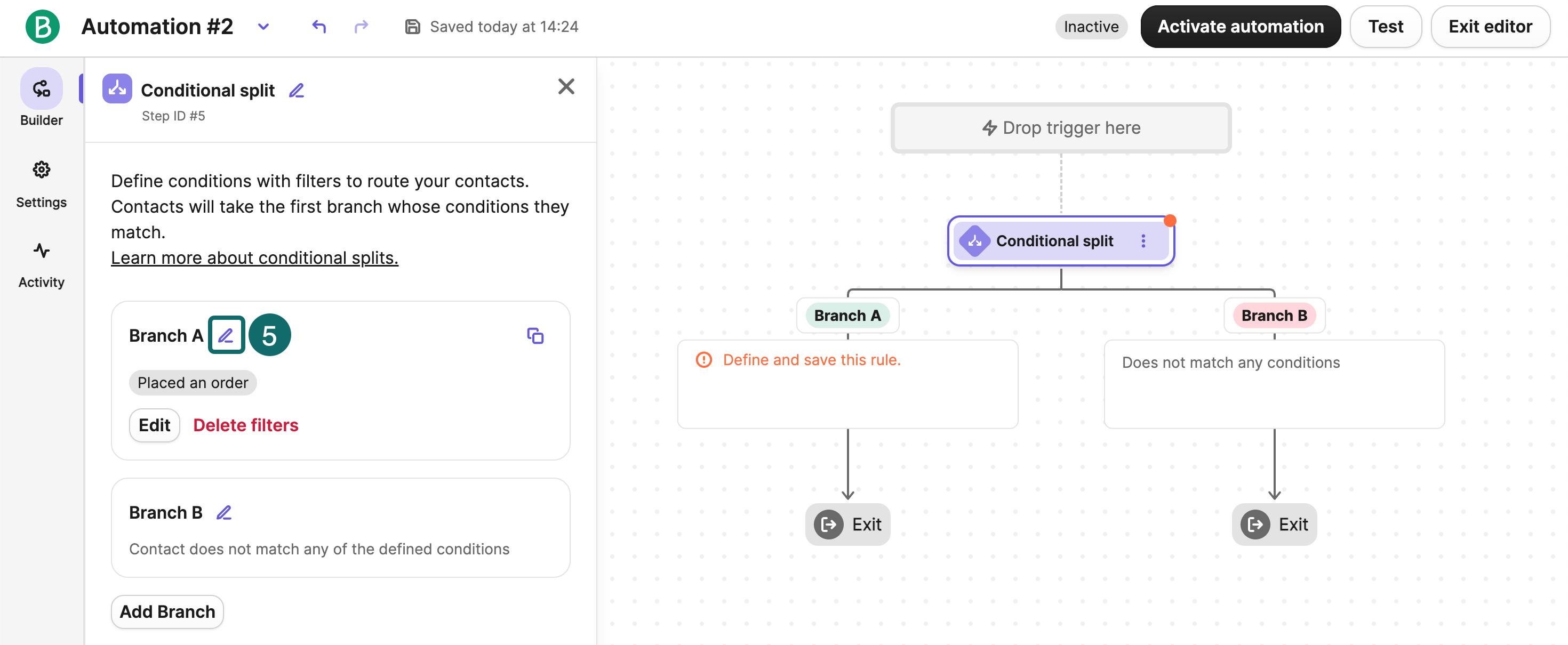The image size is (1568, 645).
Task: Select the Builder icon in the sidebar
Action: [x=41, y=88]
